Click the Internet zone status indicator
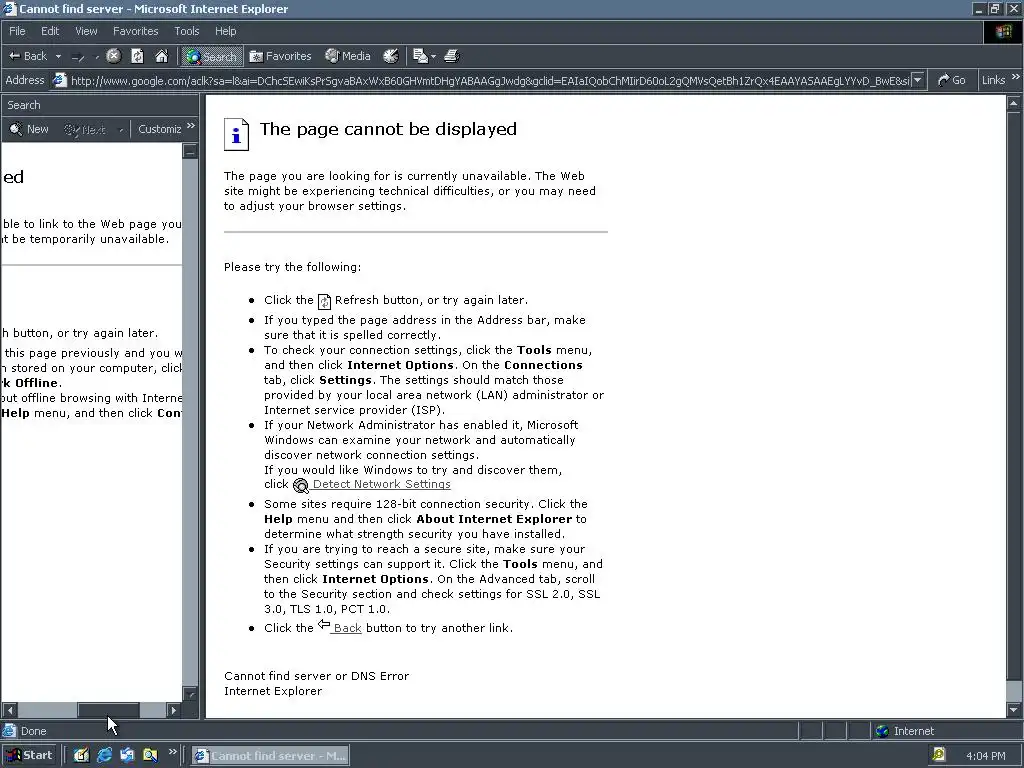This screenshot has height=768, width=1024. (904, 731)
